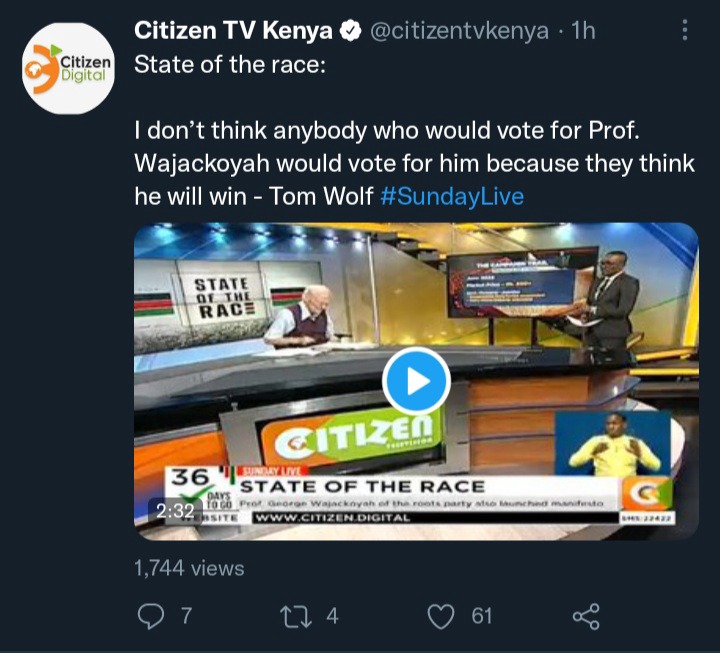This screenshot has height=653, width=720.
Task: Open the tweet's three-dot more menu
Action: [685, 30]
